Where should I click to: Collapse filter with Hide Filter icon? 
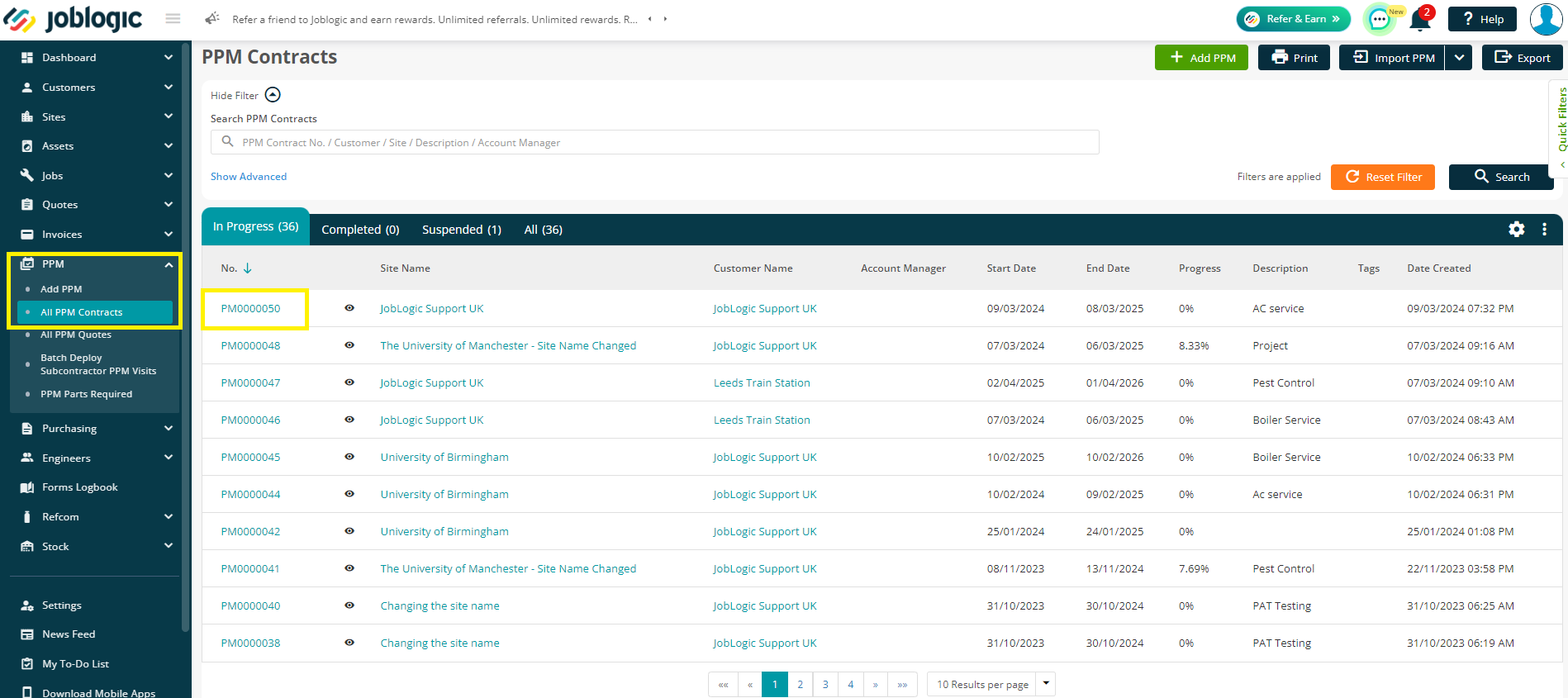273,95
